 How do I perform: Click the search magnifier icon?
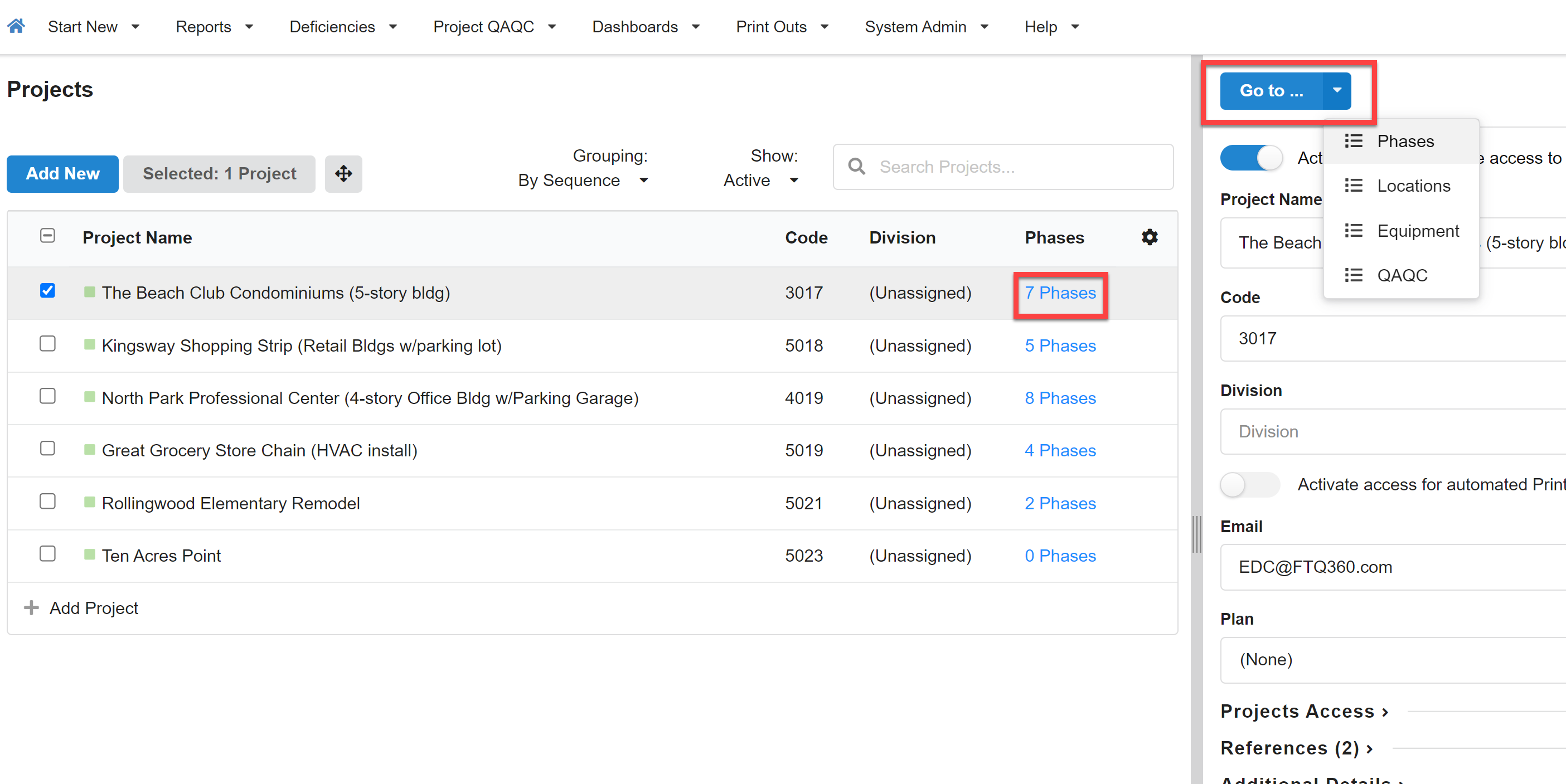[x=856, y=167]
